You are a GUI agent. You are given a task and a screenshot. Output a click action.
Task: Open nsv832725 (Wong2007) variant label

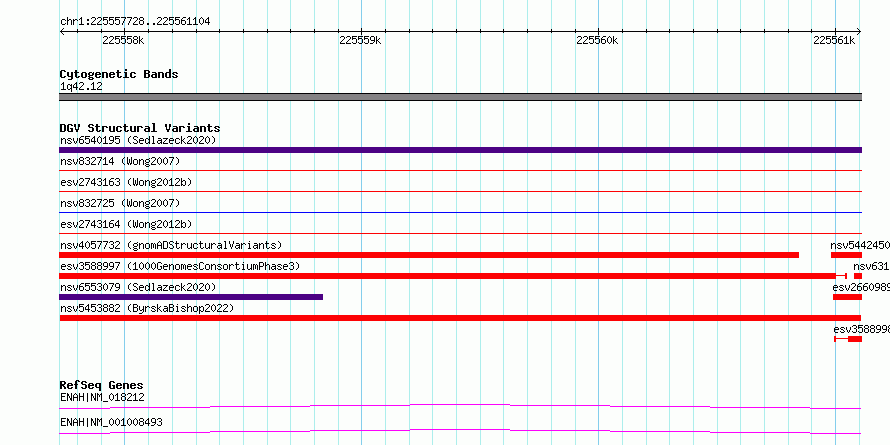point(120,203)
